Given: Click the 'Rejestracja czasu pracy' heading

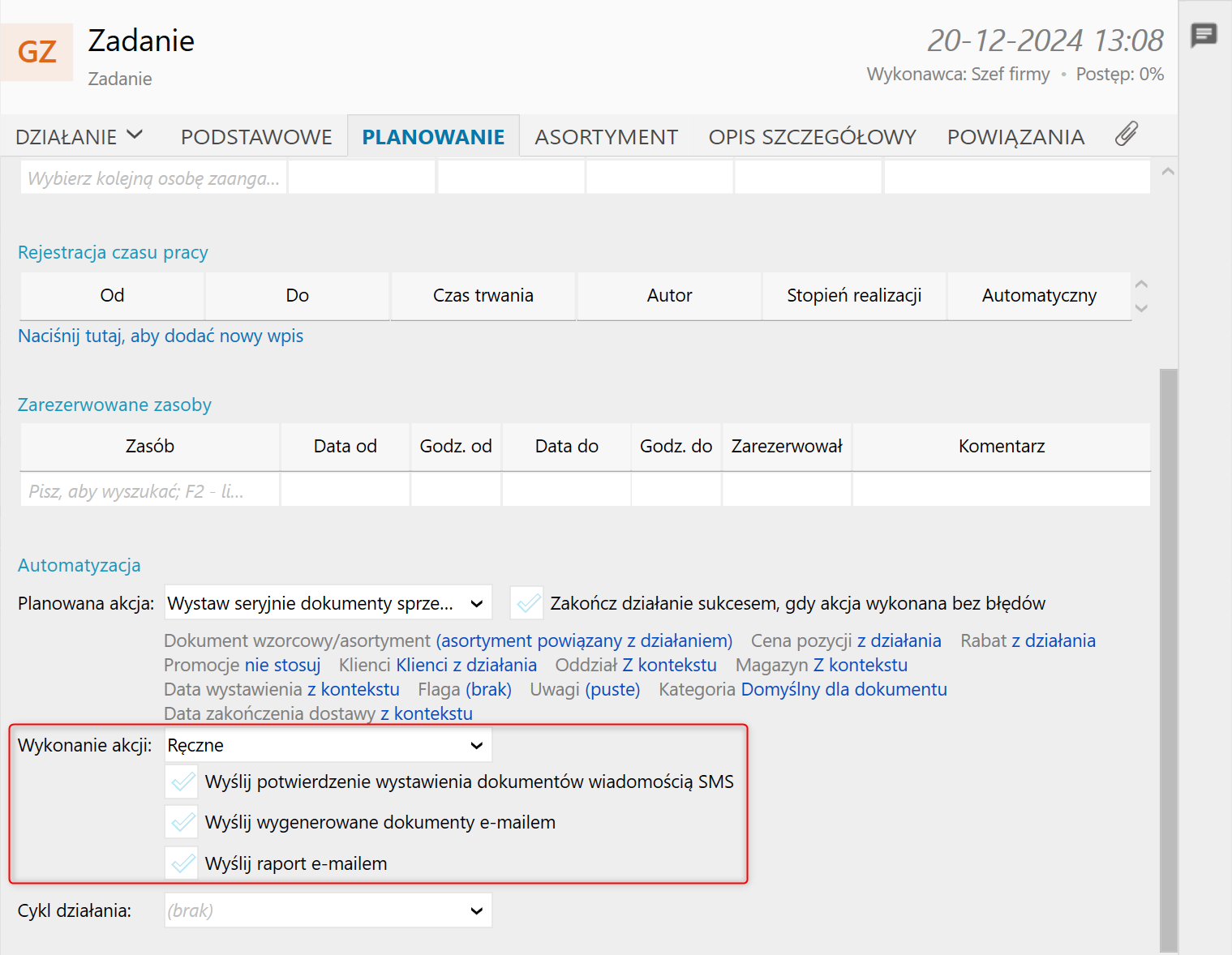Looking at the screenshot, I should click(x=113, y=252).
